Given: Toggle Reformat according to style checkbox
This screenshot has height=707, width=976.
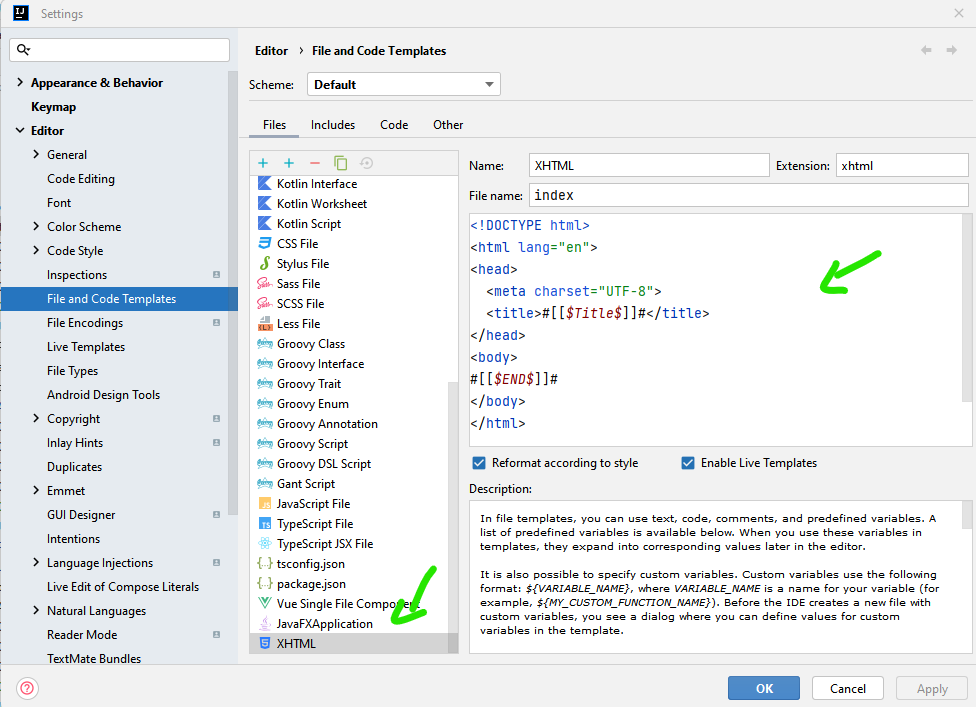Looking at the screenshot, I should click(479, 463).
